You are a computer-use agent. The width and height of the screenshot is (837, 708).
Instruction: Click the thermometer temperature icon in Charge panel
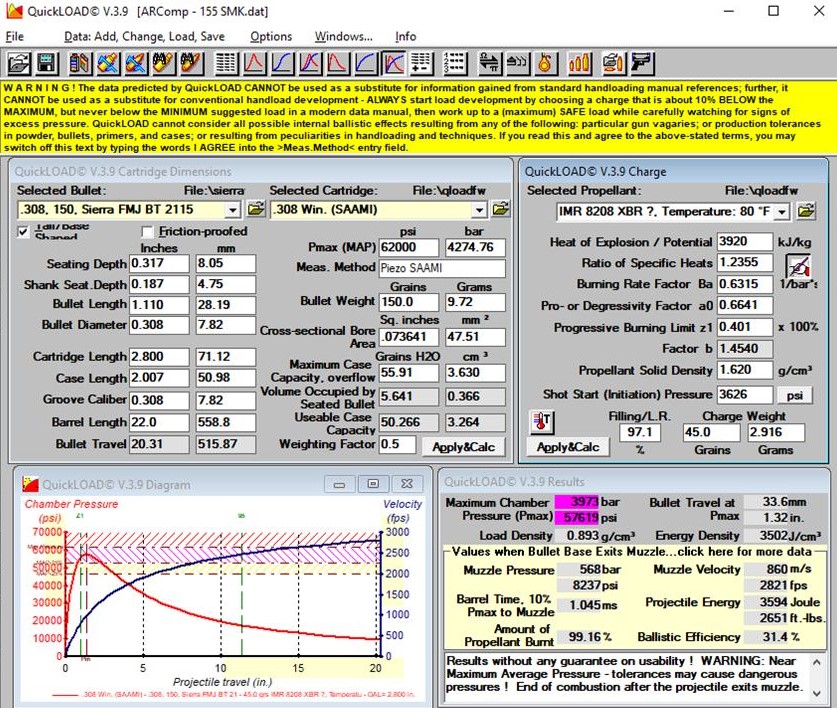point(541,422)
